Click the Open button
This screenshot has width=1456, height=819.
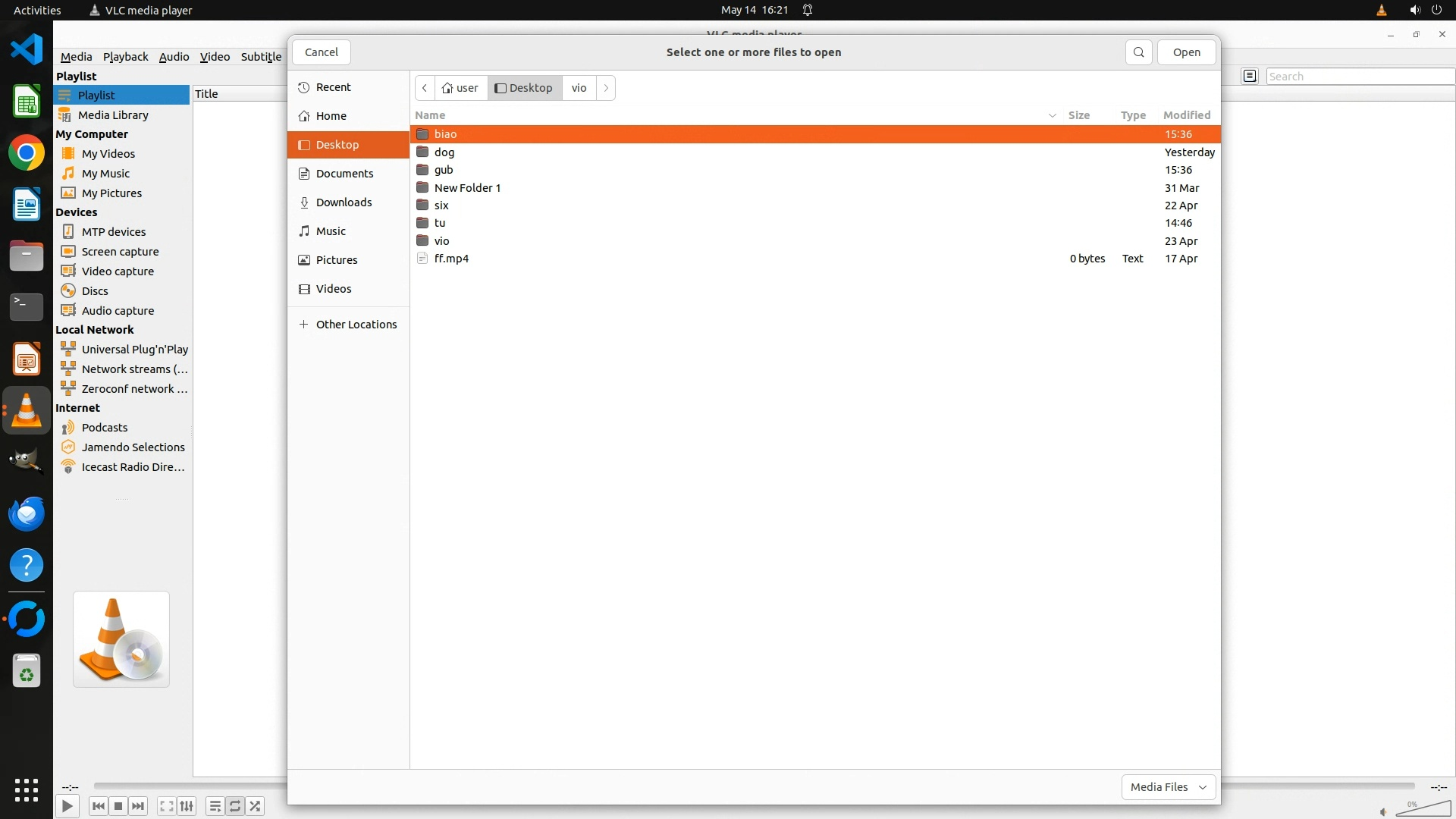tap(1186, 52)
